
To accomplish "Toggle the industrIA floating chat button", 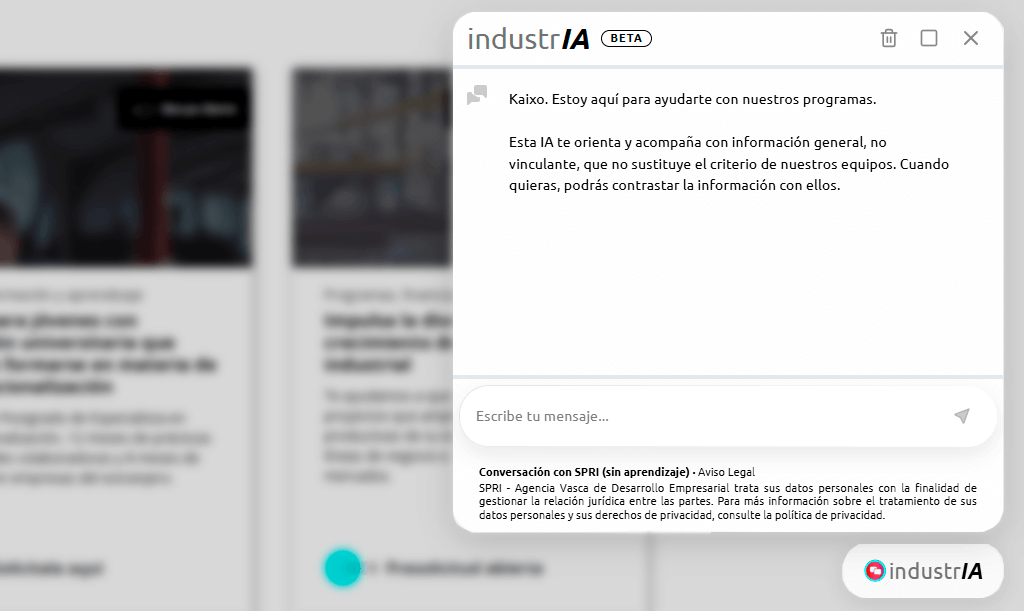I will click(923, 571).
